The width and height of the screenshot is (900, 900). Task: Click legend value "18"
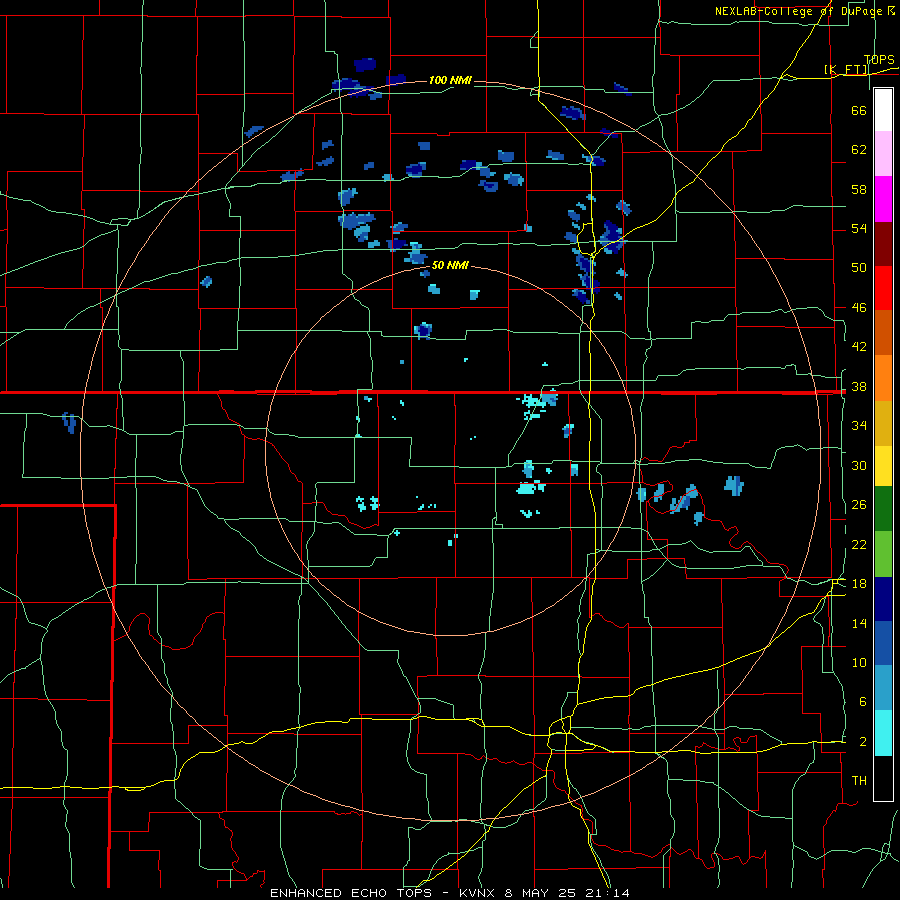coord(859,584)
